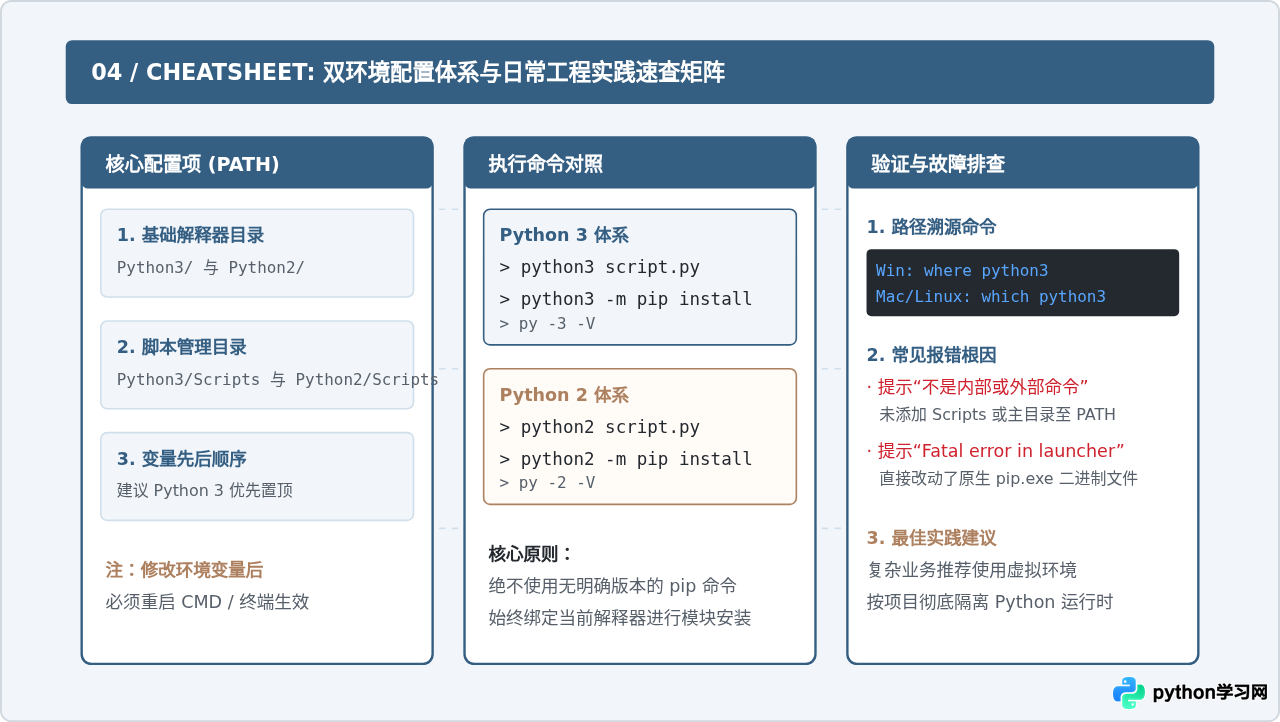Click the '> py -3 -V' command
The height and width of the screenshot is (722, 1280).
coord(547,324)
